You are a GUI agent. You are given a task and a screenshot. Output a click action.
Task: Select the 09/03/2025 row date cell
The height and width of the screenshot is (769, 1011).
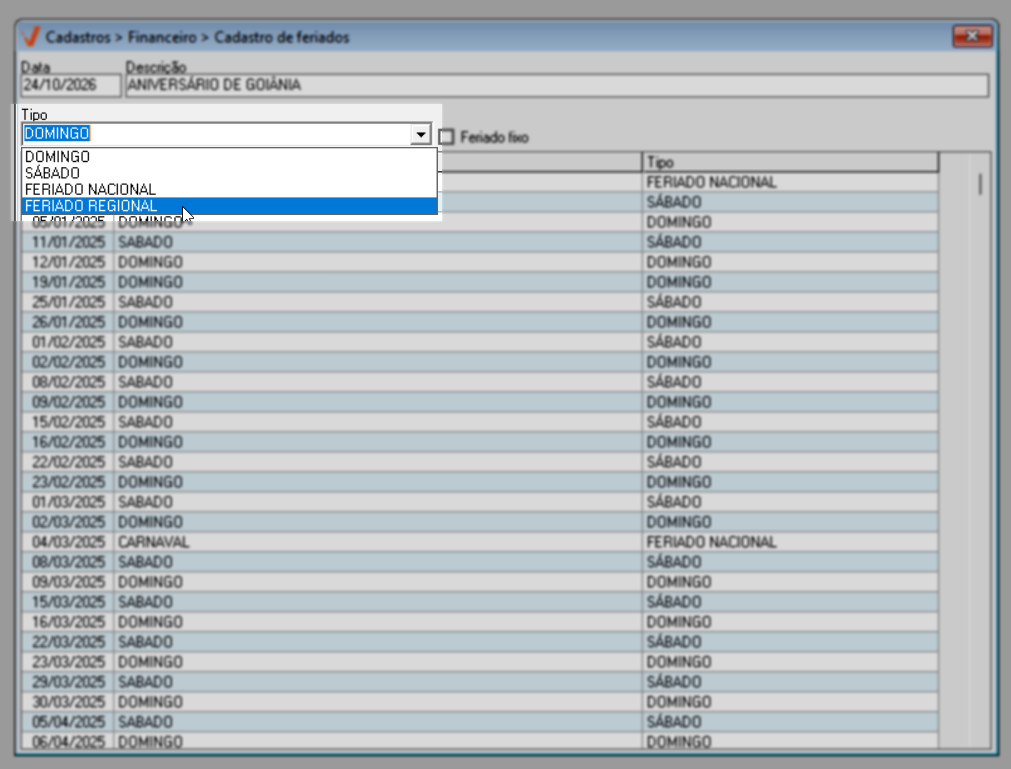point(68,582)
